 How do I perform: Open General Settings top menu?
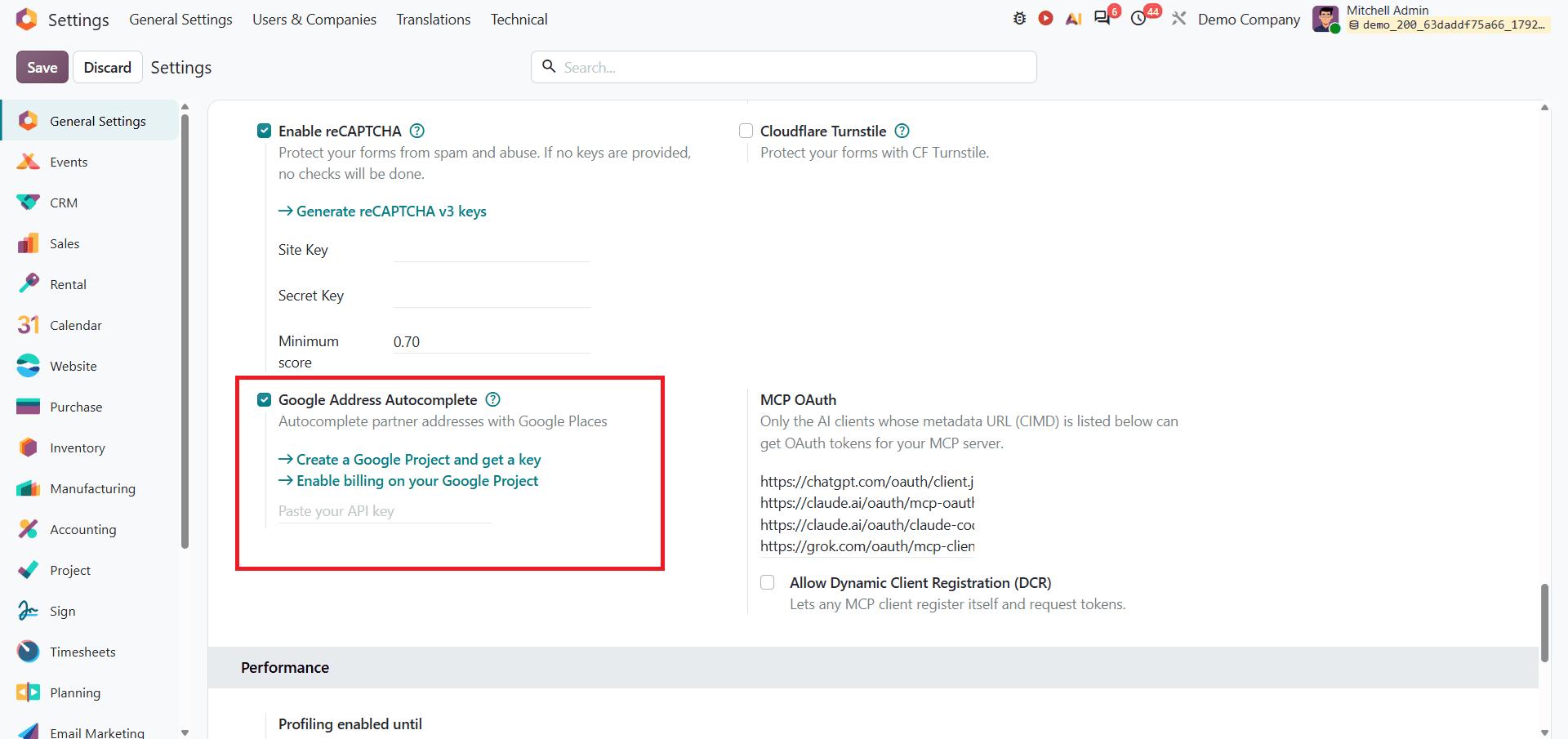180,19
